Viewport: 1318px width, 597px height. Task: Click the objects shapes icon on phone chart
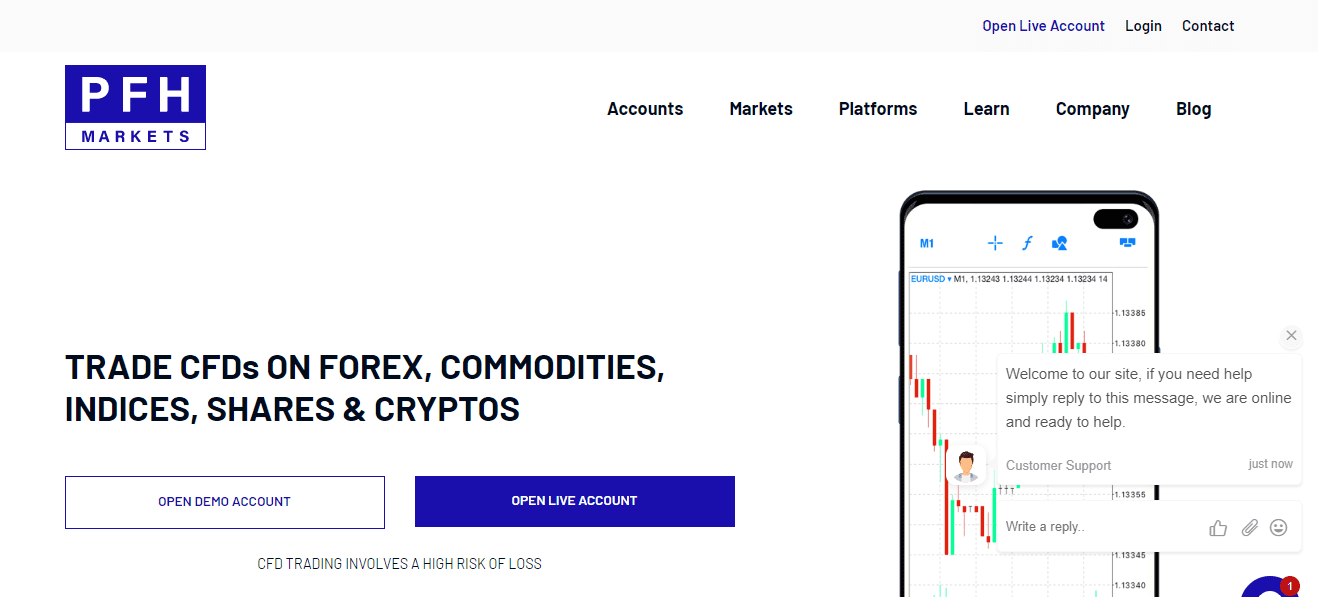[1060, 243]
